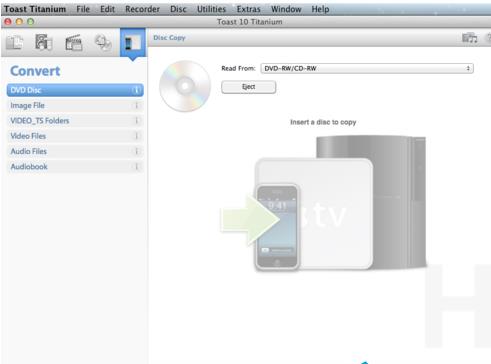This screenshot has width=491, height=364.
Task: Open the Toast Titanium application menu
Action: click(35, 9)
